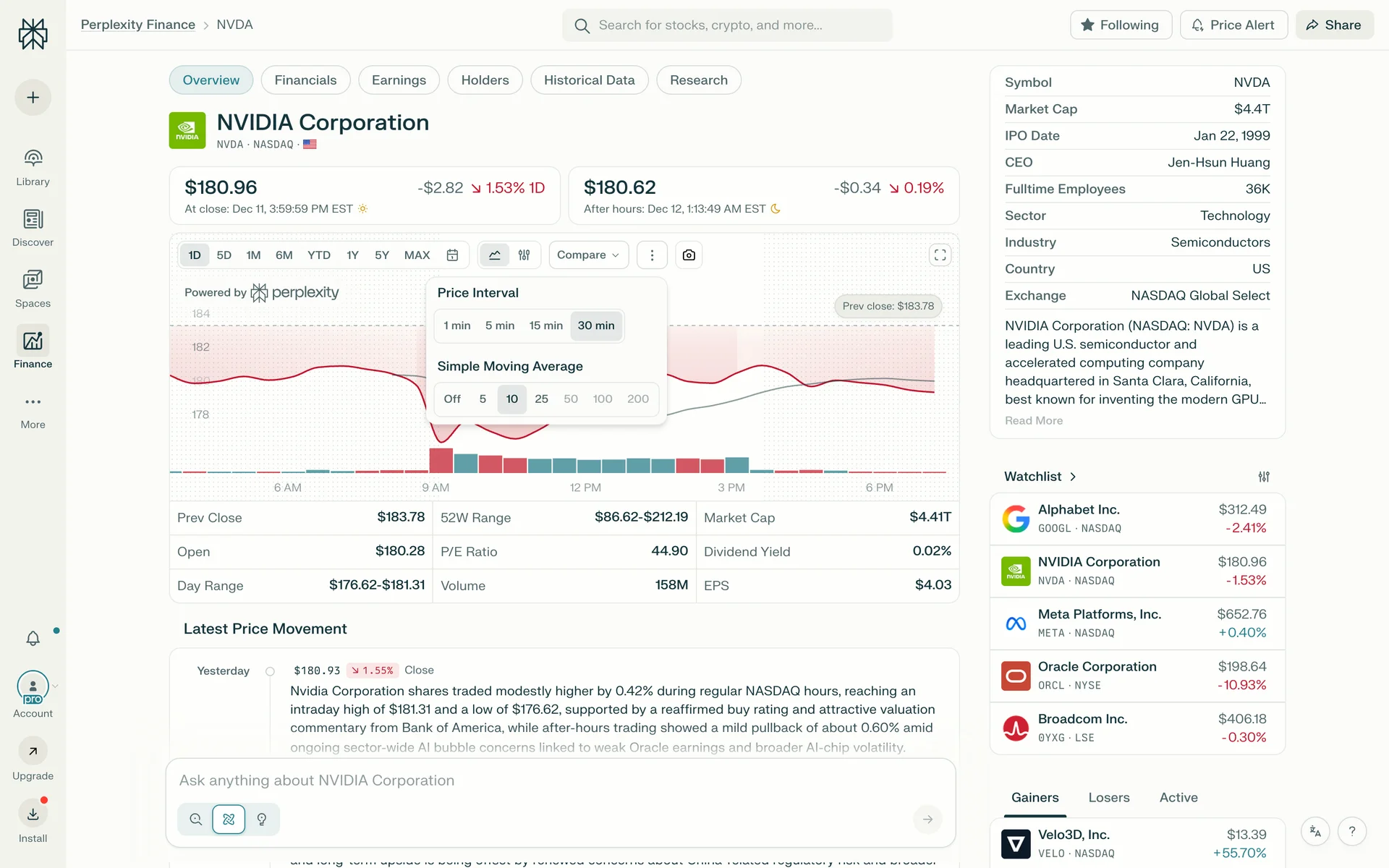Image resolution: width=1389 pixels, height=868 pixels.
Task: Set moving average to 25
Action: (541, 399)
